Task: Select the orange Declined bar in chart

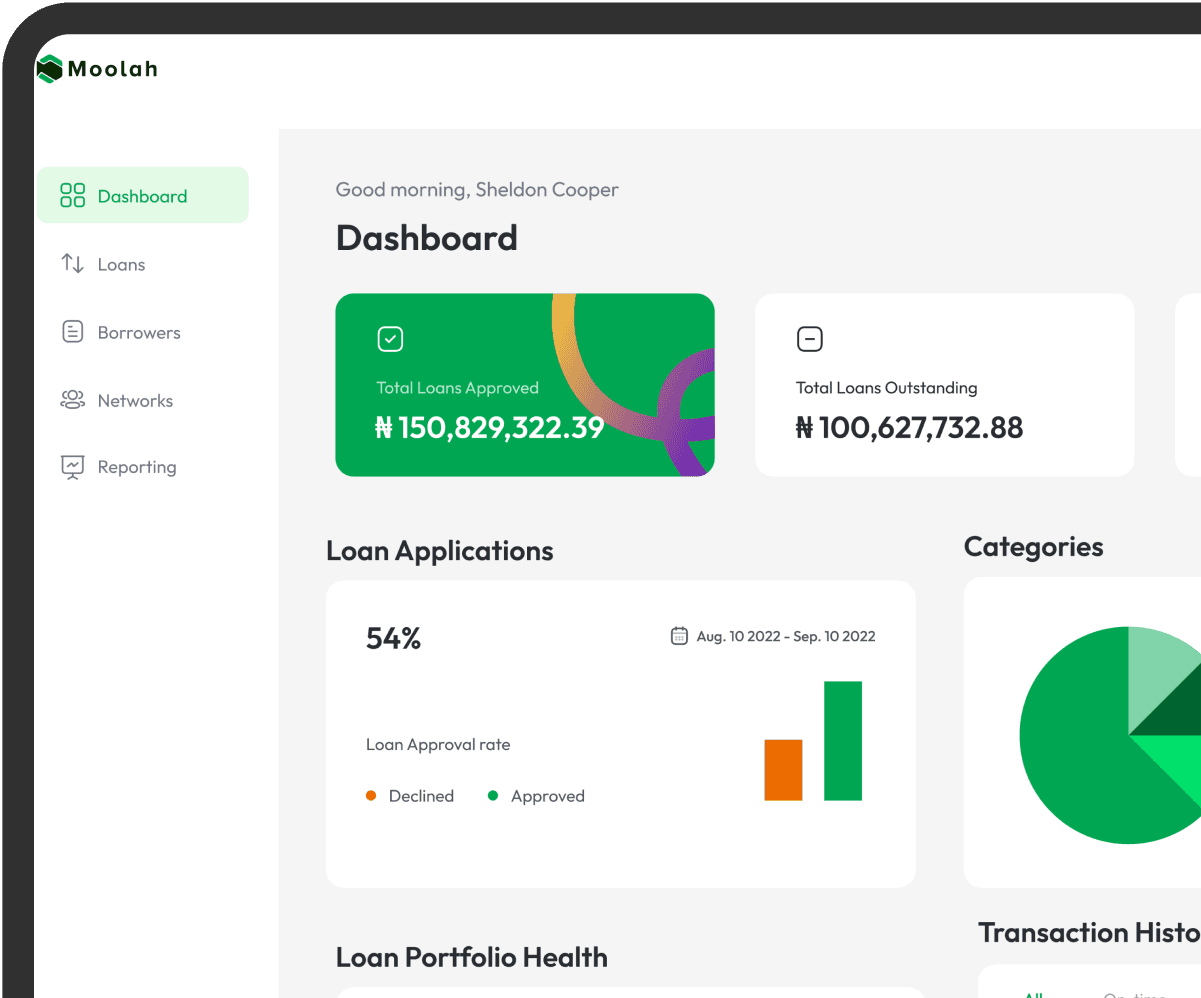Action: point(783,770)
